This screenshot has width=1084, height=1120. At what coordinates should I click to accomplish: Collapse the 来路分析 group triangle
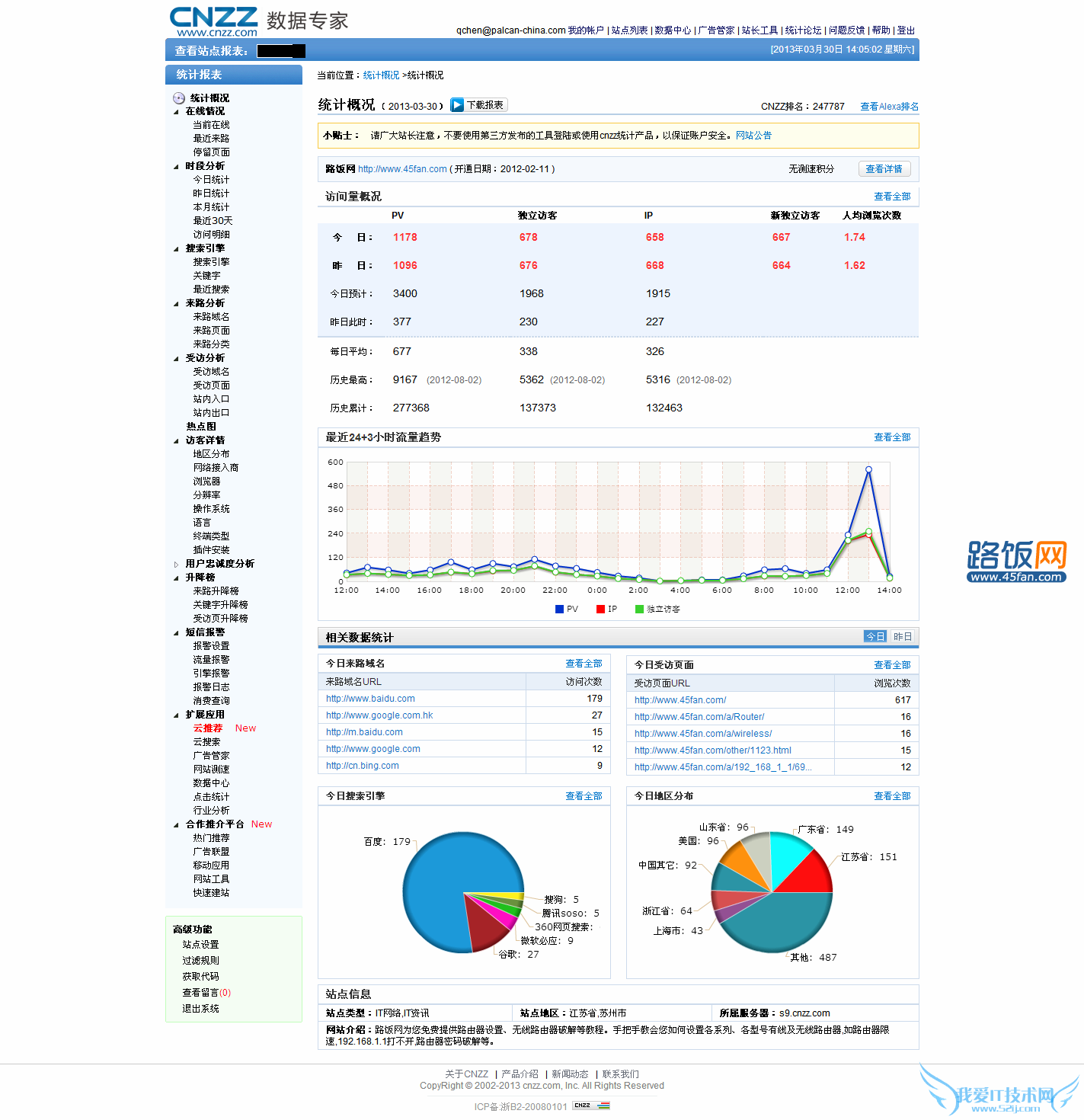(176, 304)
